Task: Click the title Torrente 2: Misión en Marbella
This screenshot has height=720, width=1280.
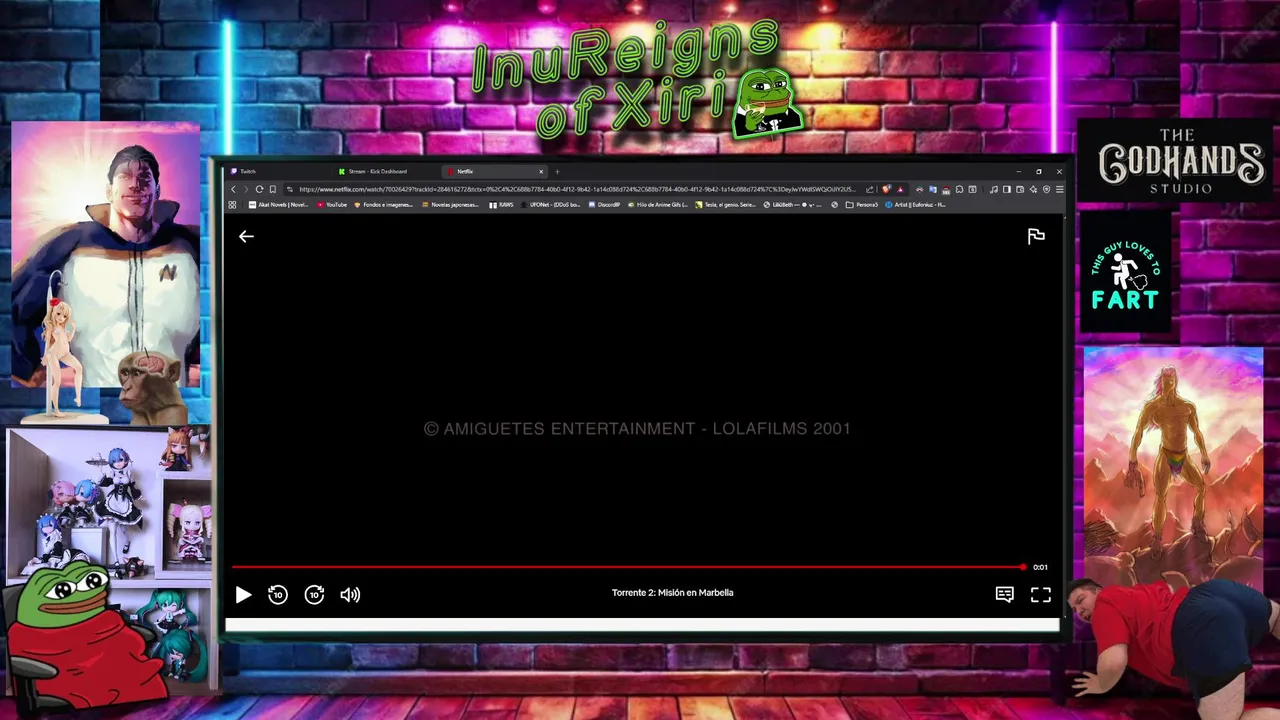Action: click(x=672, y=593)
